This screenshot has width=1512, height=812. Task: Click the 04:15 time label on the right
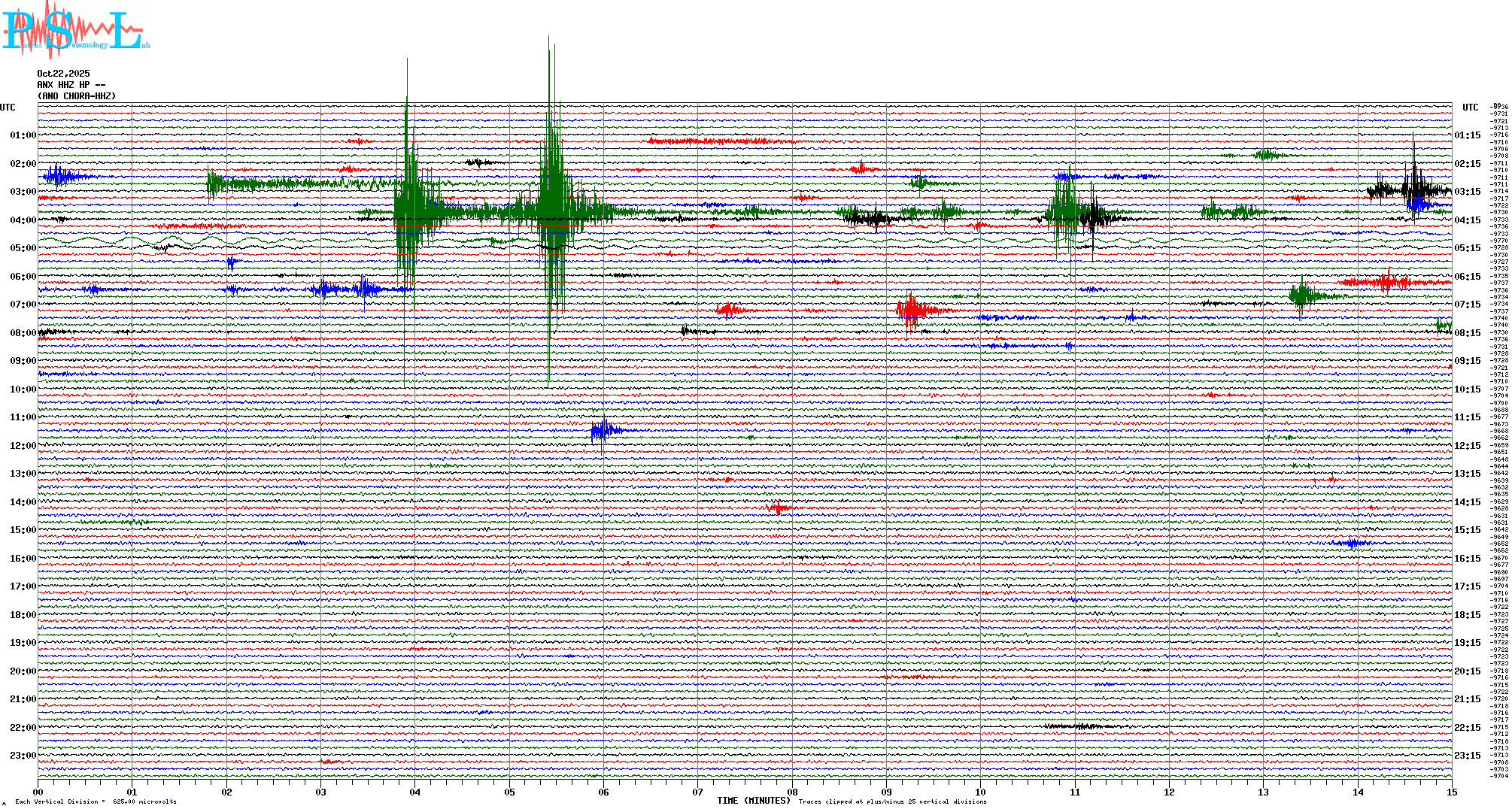click(x=1467, y=220)
